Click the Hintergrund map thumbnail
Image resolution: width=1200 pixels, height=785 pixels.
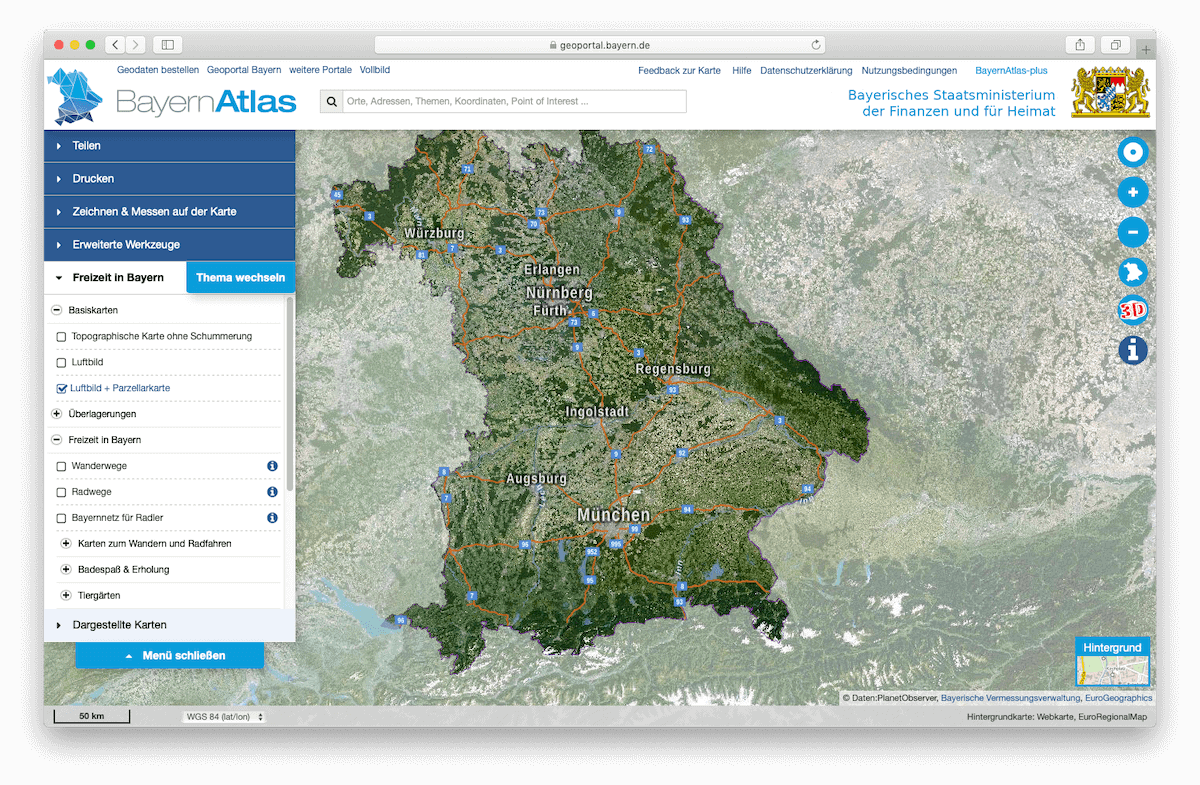click(x=1112, y=662)
